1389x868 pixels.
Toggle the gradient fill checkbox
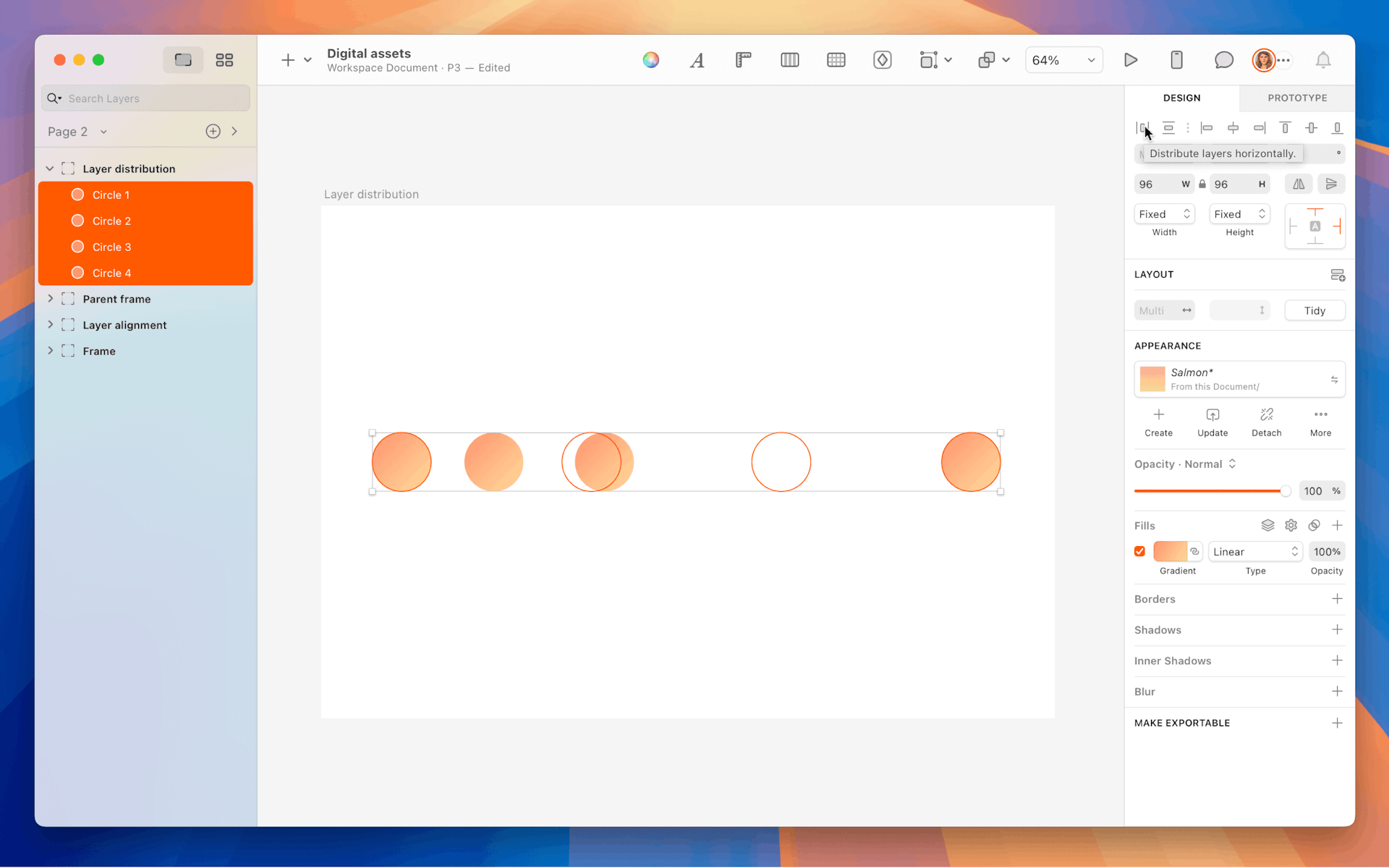click(x=1139, y=552)
